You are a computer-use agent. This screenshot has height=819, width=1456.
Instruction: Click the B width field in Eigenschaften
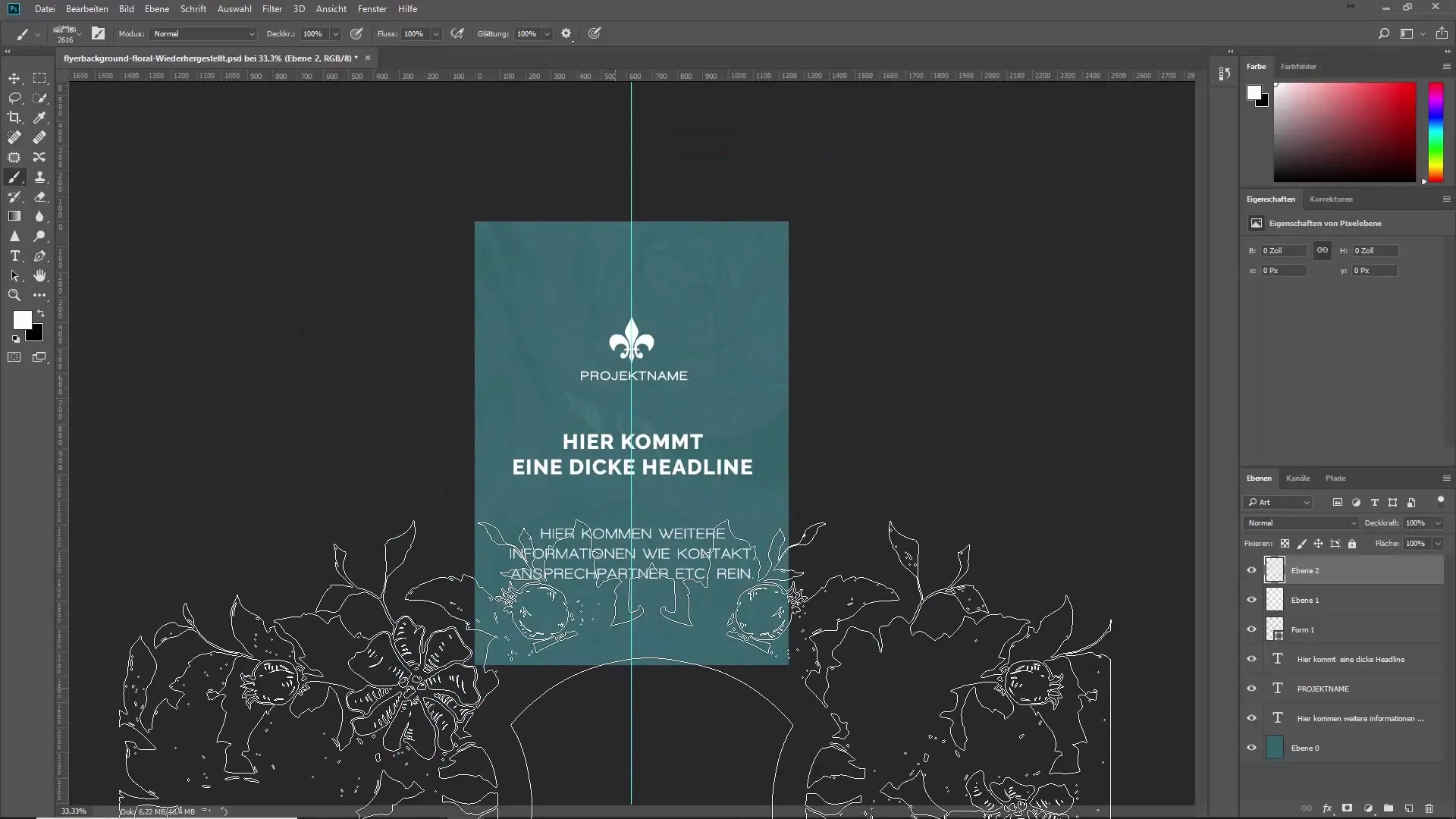pyautogui.click(x=1284, y=250)
